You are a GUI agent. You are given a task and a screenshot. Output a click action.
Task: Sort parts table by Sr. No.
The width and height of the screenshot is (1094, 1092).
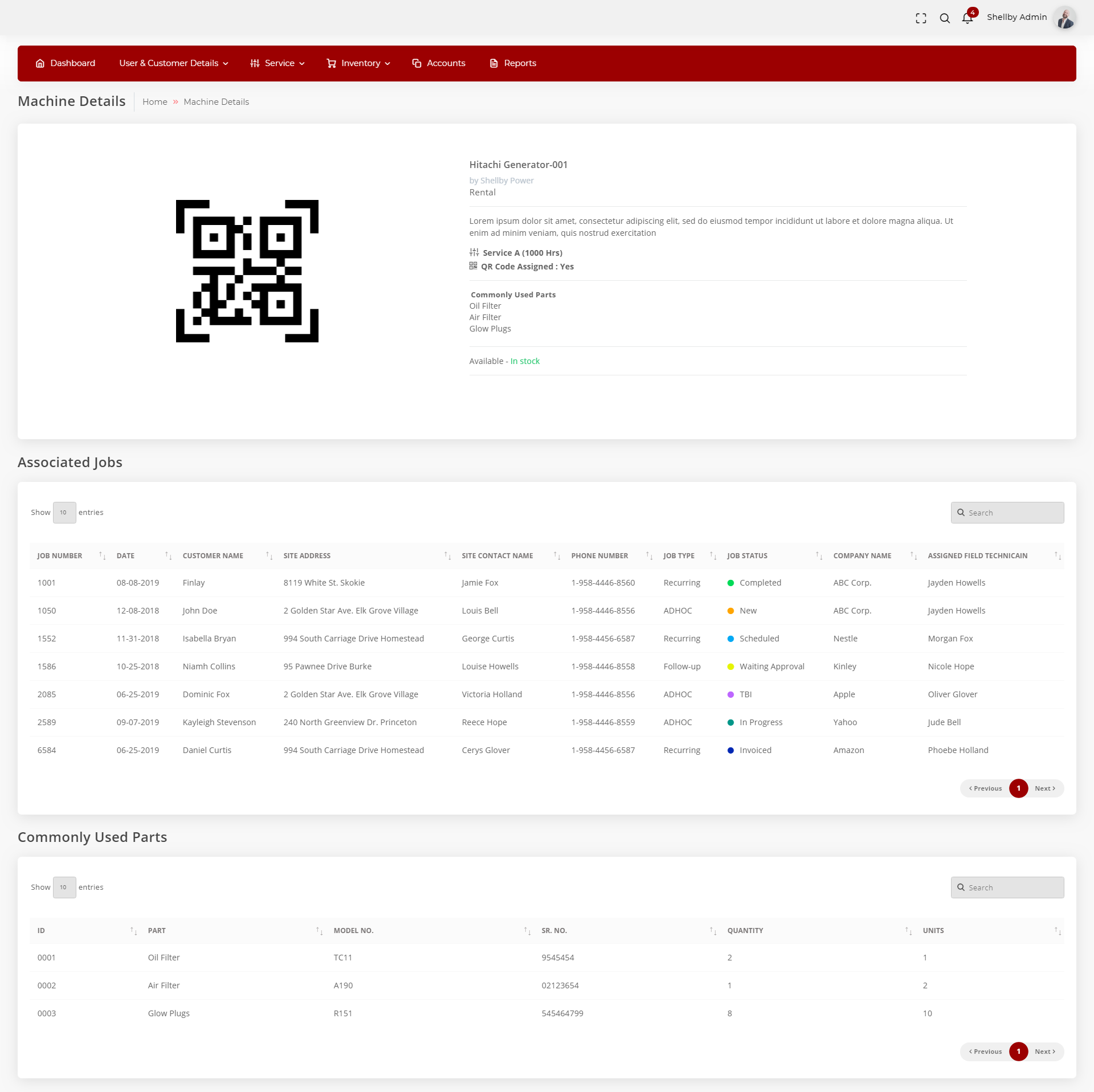(x=627, y=931)
